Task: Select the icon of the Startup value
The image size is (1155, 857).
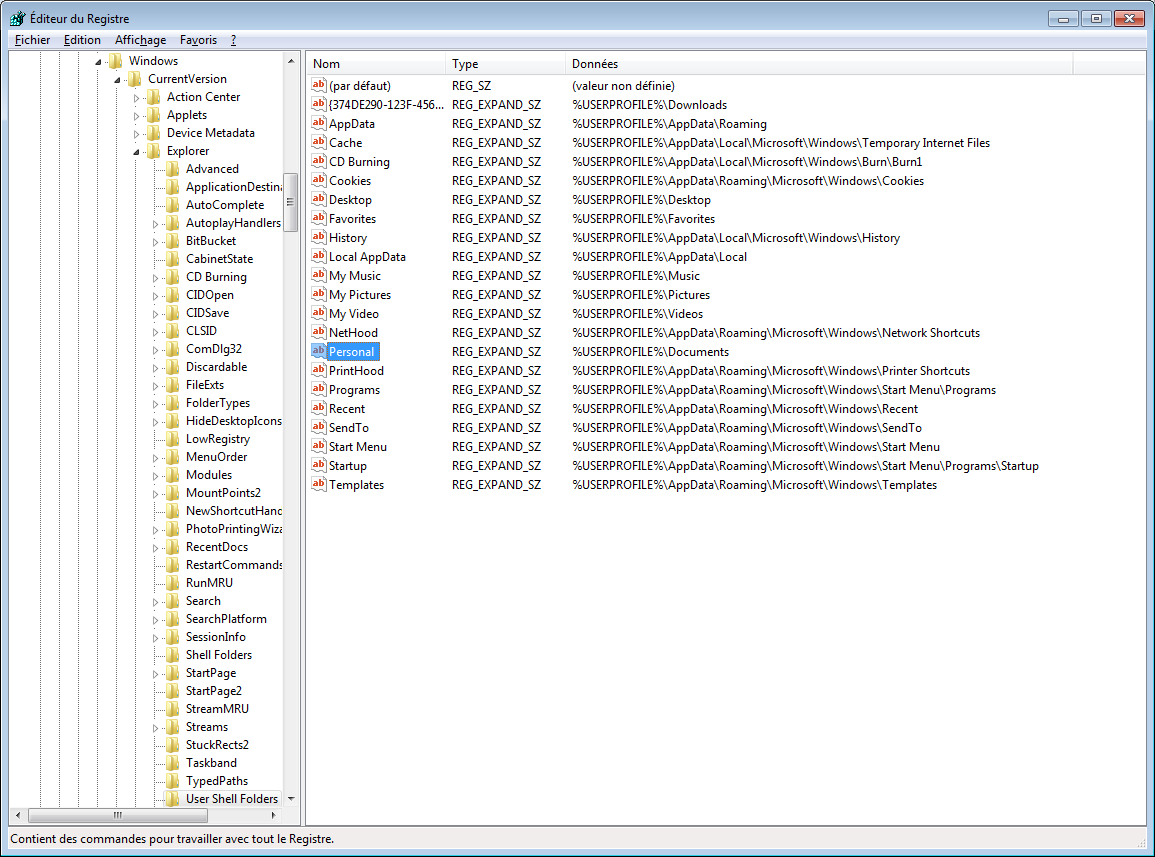Action: pos(319,466)
